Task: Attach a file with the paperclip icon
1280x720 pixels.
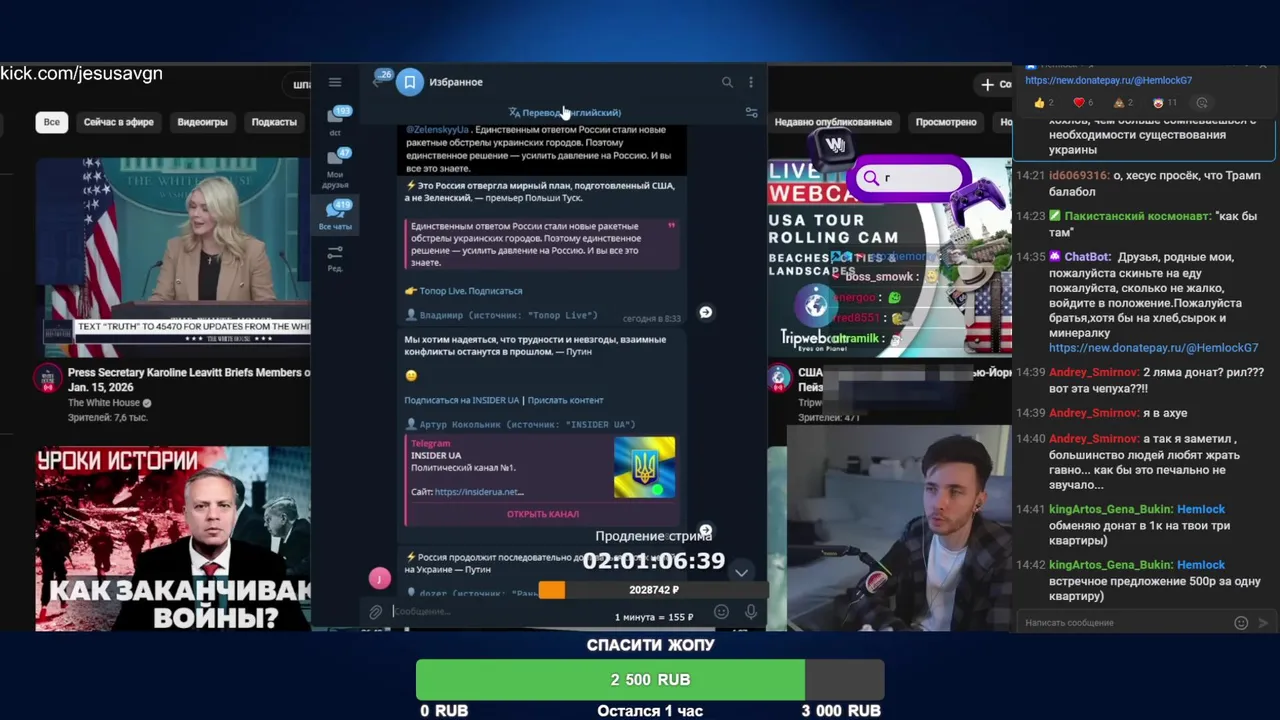Action: pos(375,611)
